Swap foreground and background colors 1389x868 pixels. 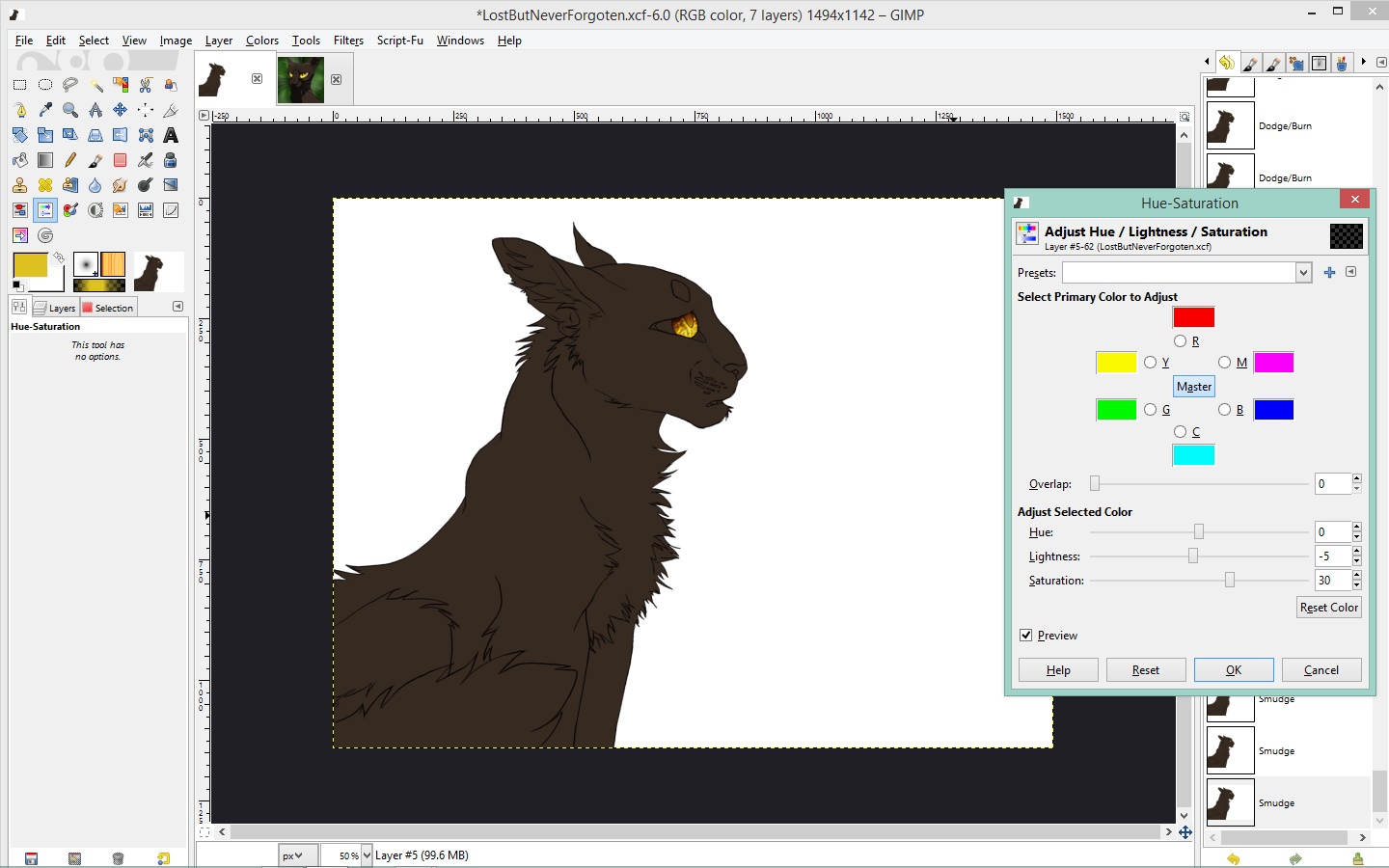coord(58,258)
